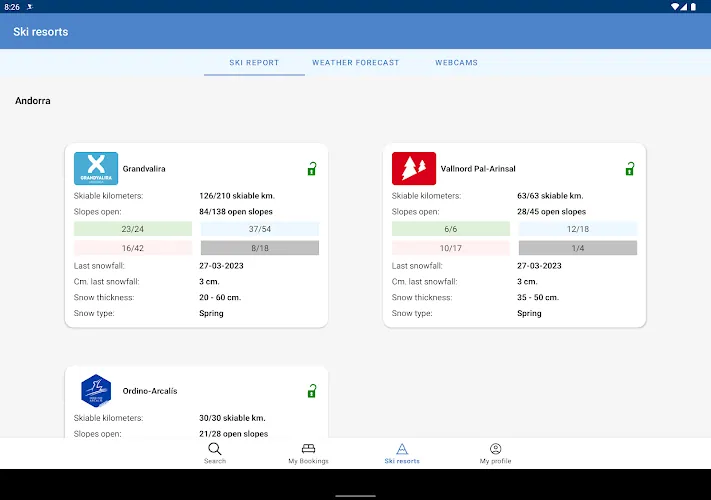Click Grandvalira's last snowfall date 27-03-2023
The width and height of the screenshot is (711, 500).
(x=221, y=266)
